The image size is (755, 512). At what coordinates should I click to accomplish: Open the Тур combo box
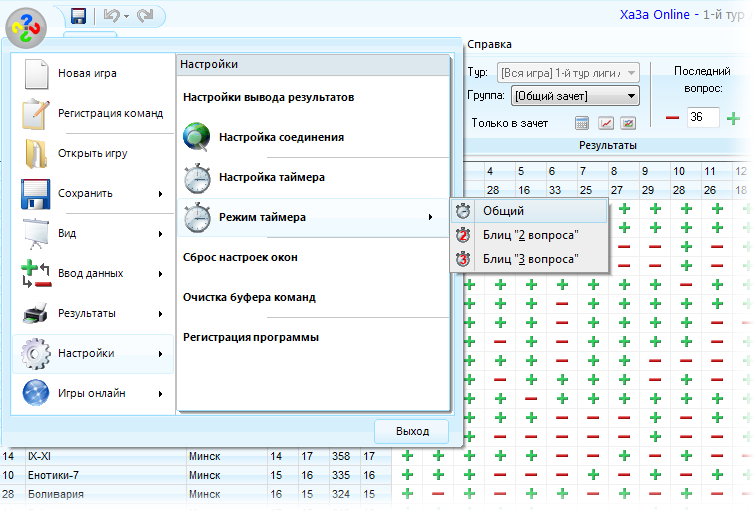tap(568, 73)
